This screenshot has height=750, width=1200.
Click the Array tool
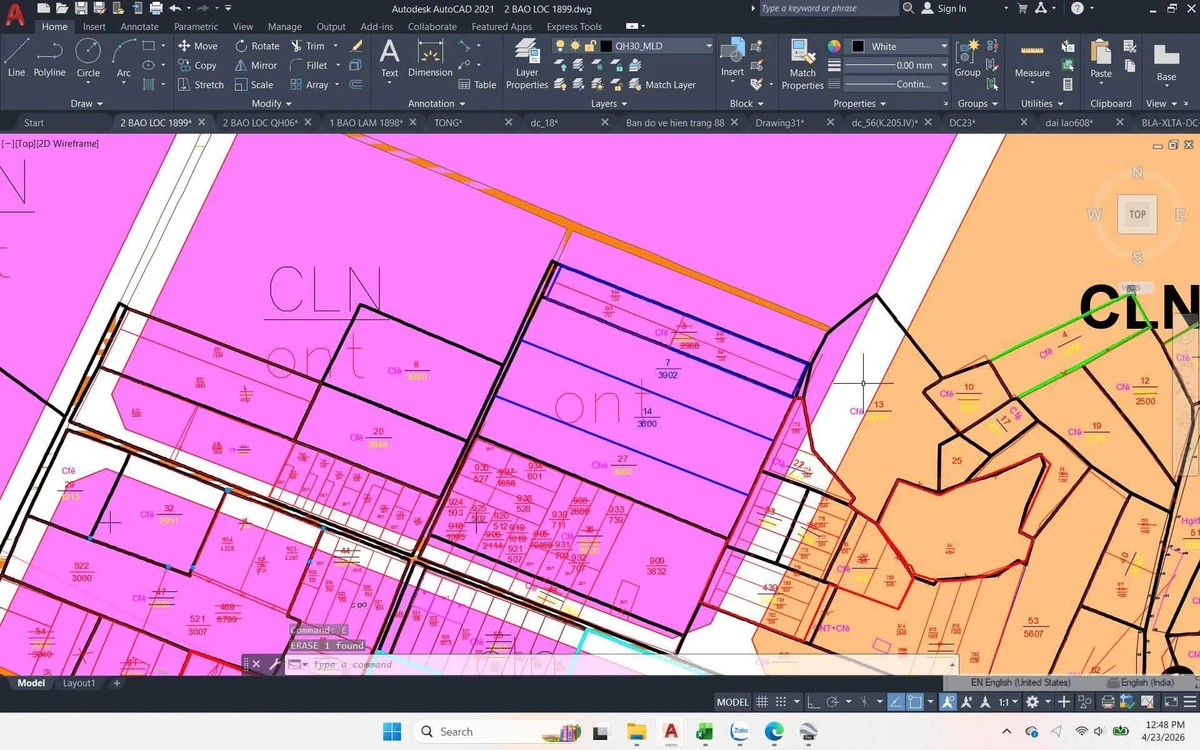309,85
